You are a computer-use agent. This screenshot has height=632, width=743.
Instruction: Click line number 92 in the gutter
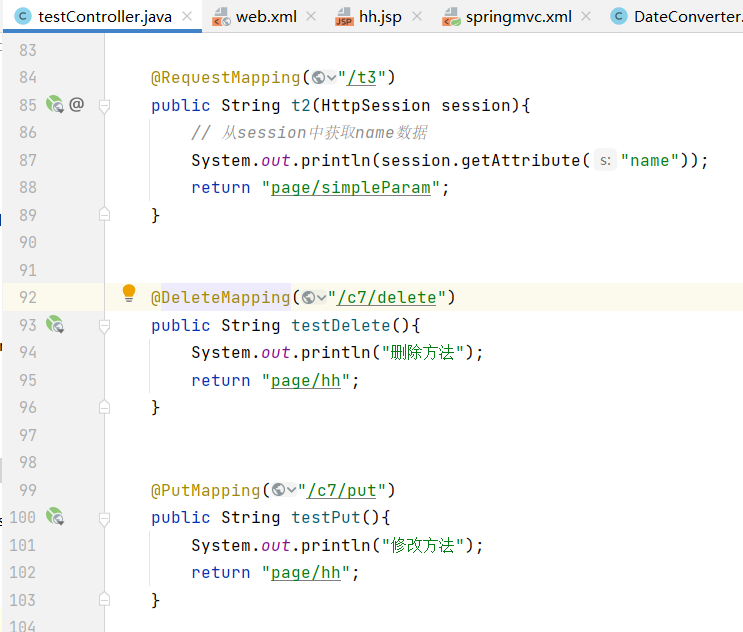[27, 297]
